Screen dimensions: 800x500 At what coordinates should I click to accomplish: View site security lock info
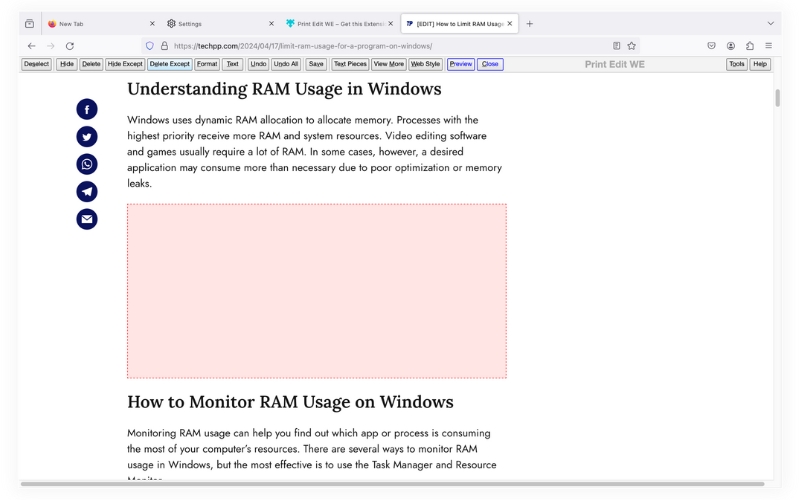point(164,46)
